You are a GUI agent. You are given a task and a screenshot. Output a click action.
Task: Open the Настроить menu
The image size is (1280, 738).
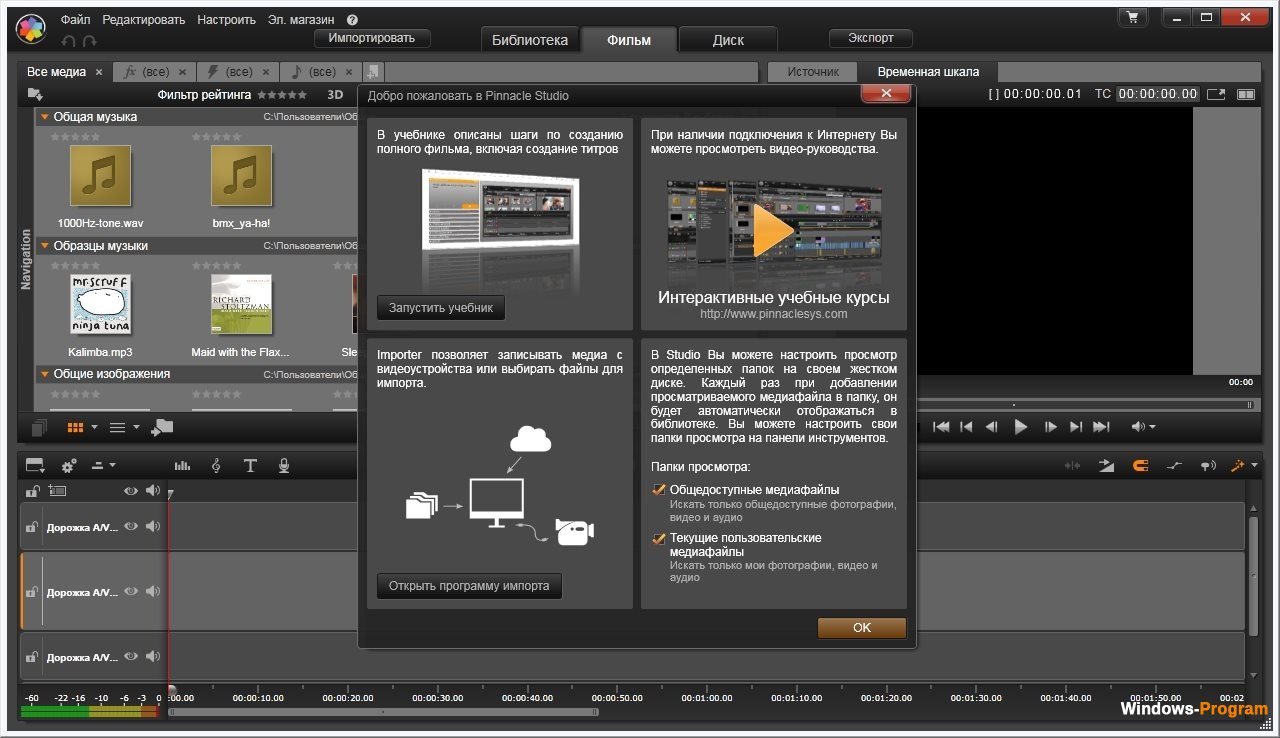tap(226, 18)
